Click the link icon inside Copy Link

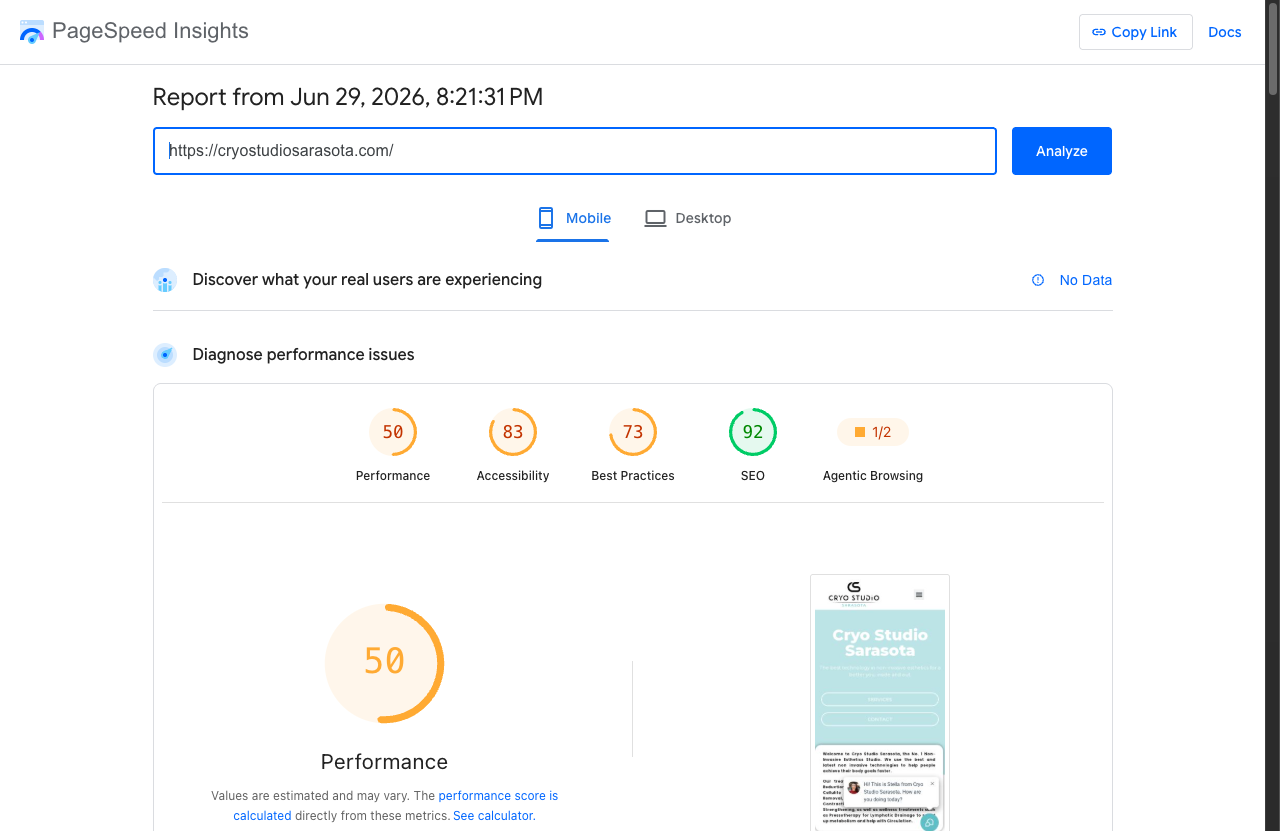click(1099, 32)
